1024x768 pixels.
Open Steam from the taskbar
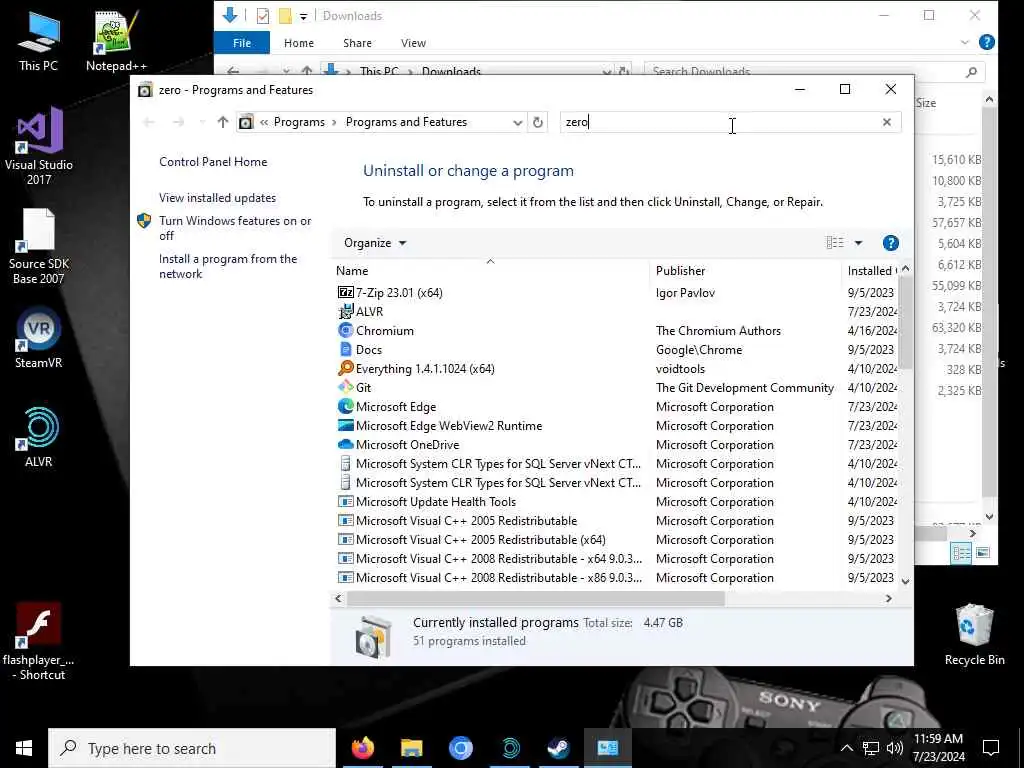[558, 748]
